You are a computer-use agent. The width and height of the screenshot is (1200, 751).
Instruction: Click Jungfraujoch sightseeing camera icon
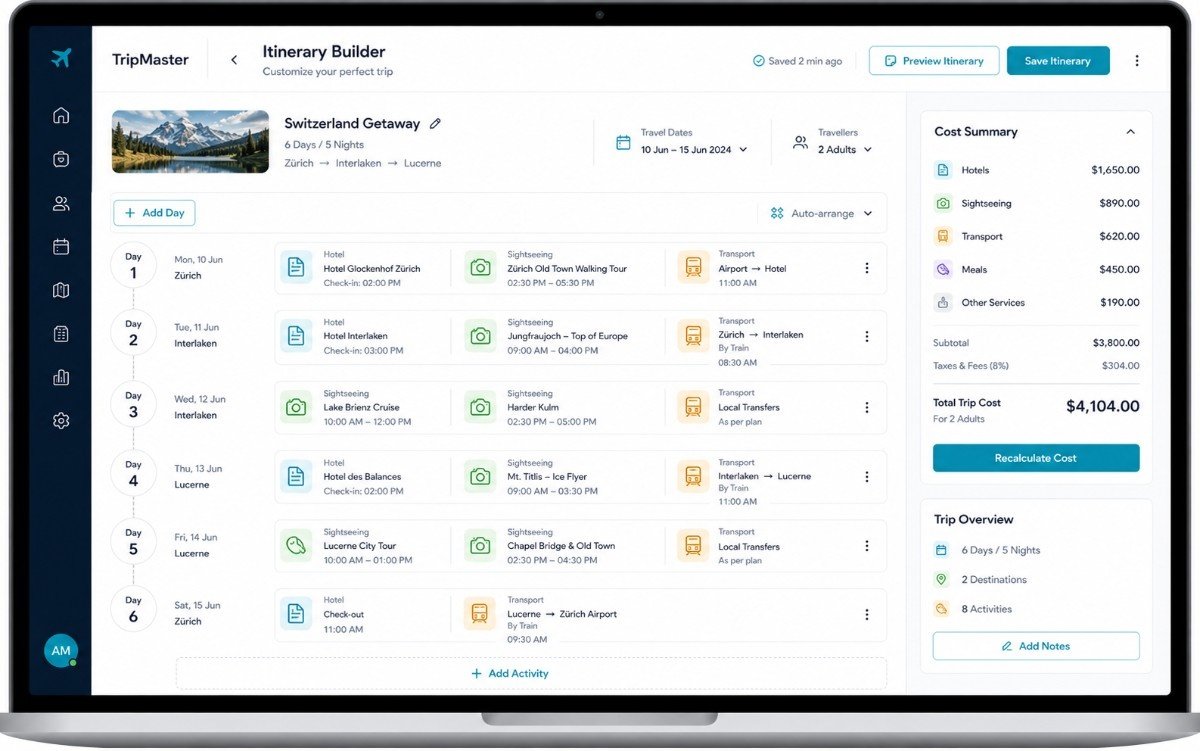(x=480, y=336)
